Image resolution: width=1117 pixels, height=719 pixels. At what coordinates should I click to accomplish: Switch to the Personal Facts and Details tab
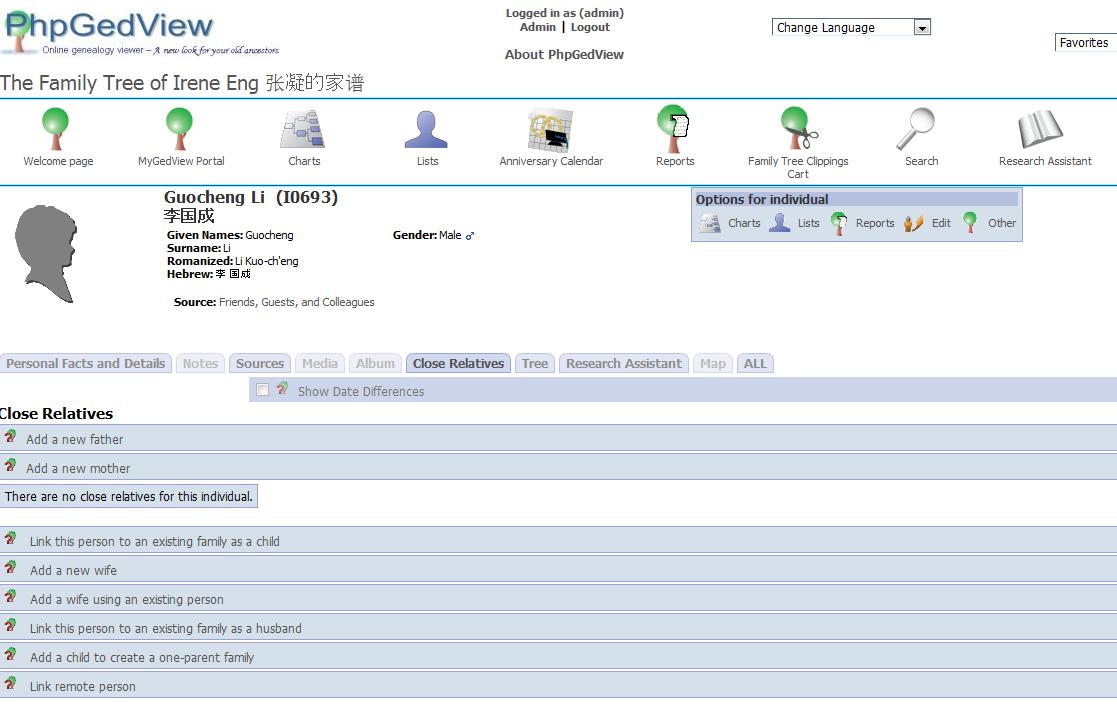click(x=86, y=364)
